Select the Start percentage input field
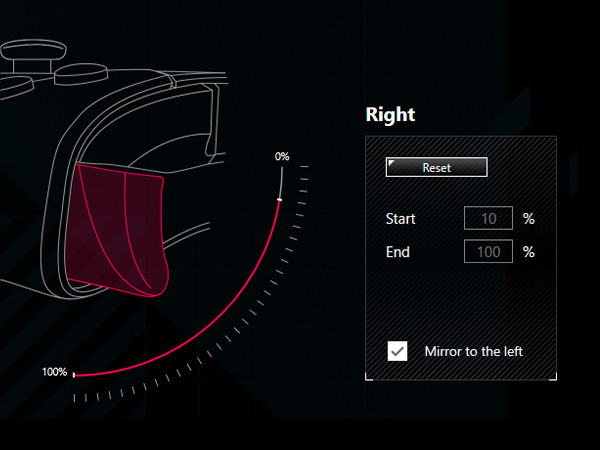The image size is (600, 450). click(x=488, y=218)
